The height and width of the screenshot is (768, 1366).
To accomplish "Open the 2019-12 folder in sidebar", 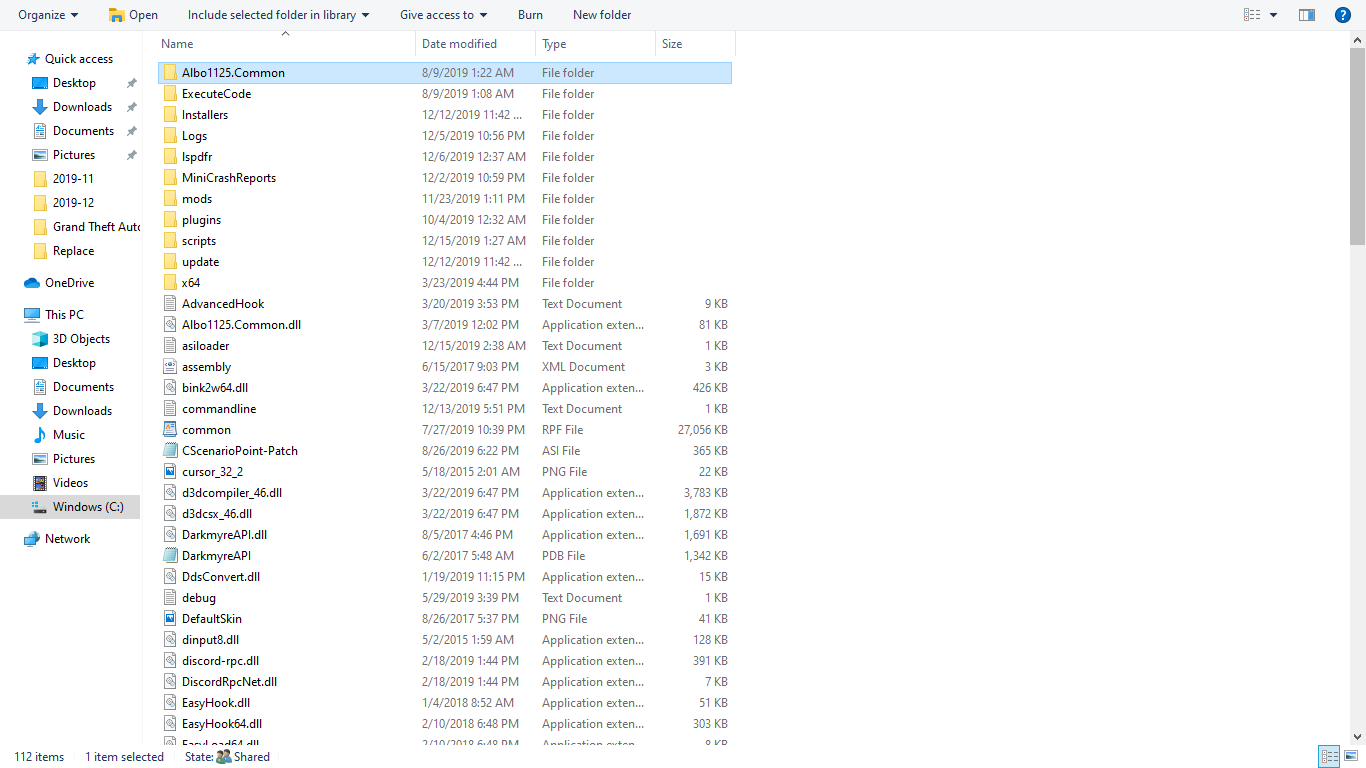I will 73,203.
